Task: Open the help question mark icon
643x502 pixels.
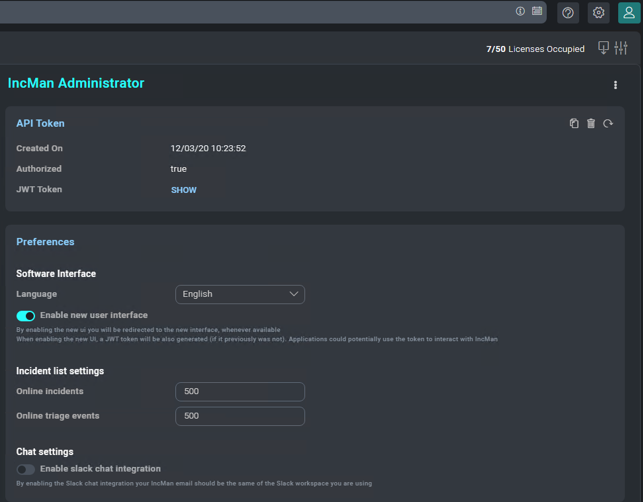Action: [x=568, y=13]
